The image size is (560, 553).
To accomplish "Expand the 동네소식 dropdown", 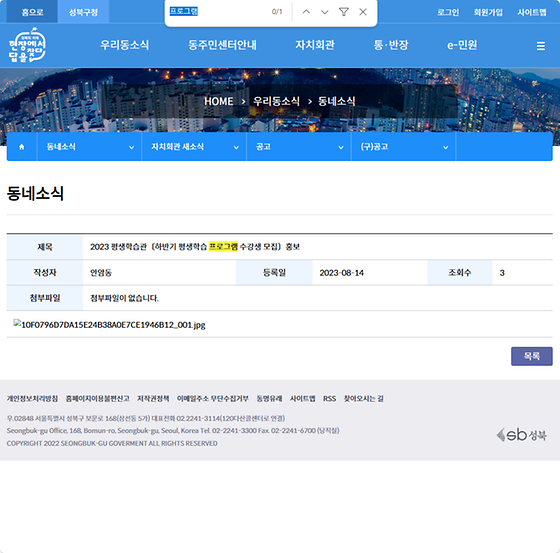I will [89, 147].
